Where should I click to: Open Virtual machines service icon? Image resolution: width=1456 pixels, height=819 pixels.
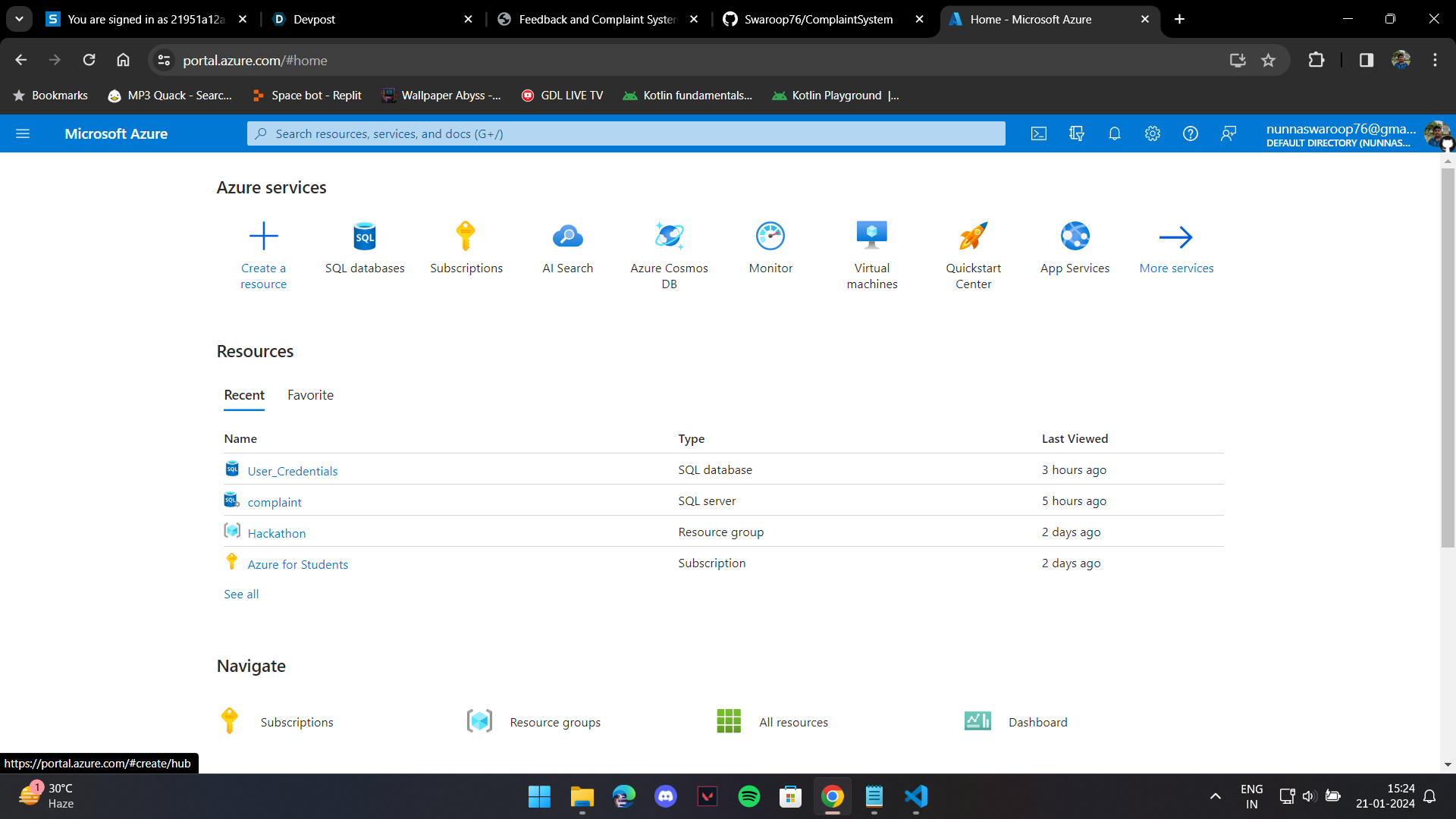[x=872, y=237]
